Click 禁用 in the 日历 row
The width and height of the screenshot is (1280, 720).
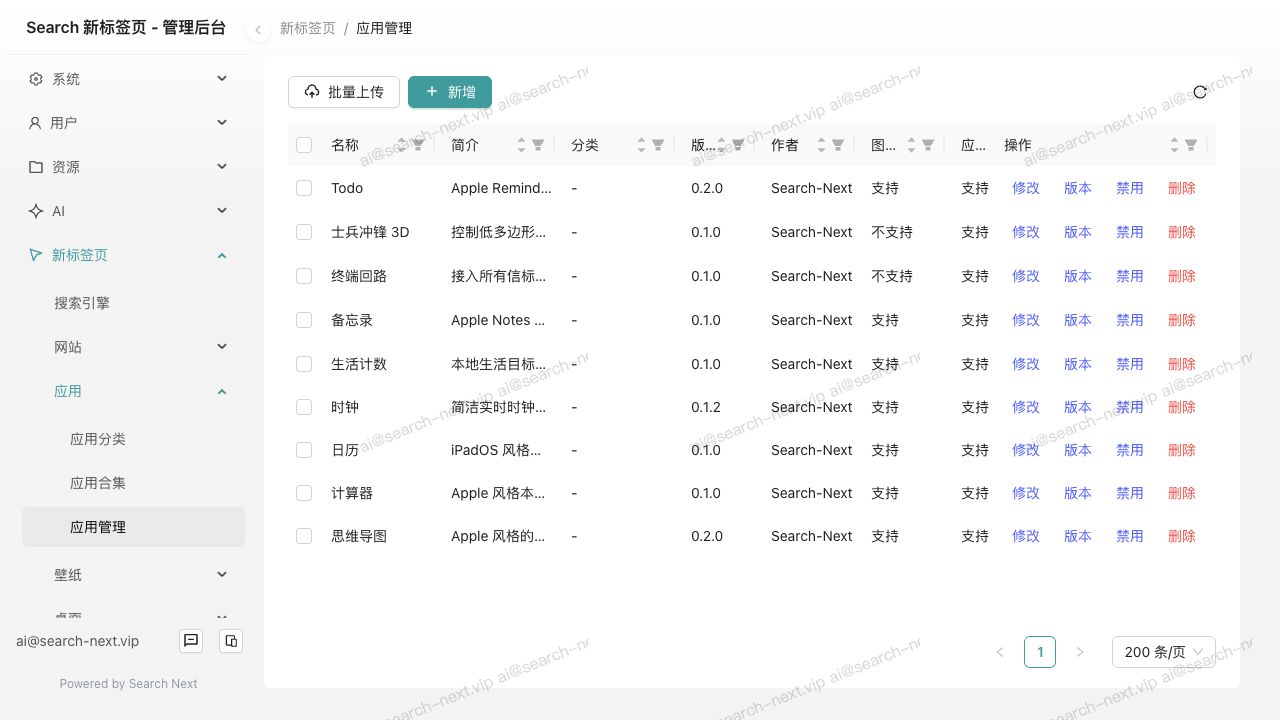(x=1130, y=450)
